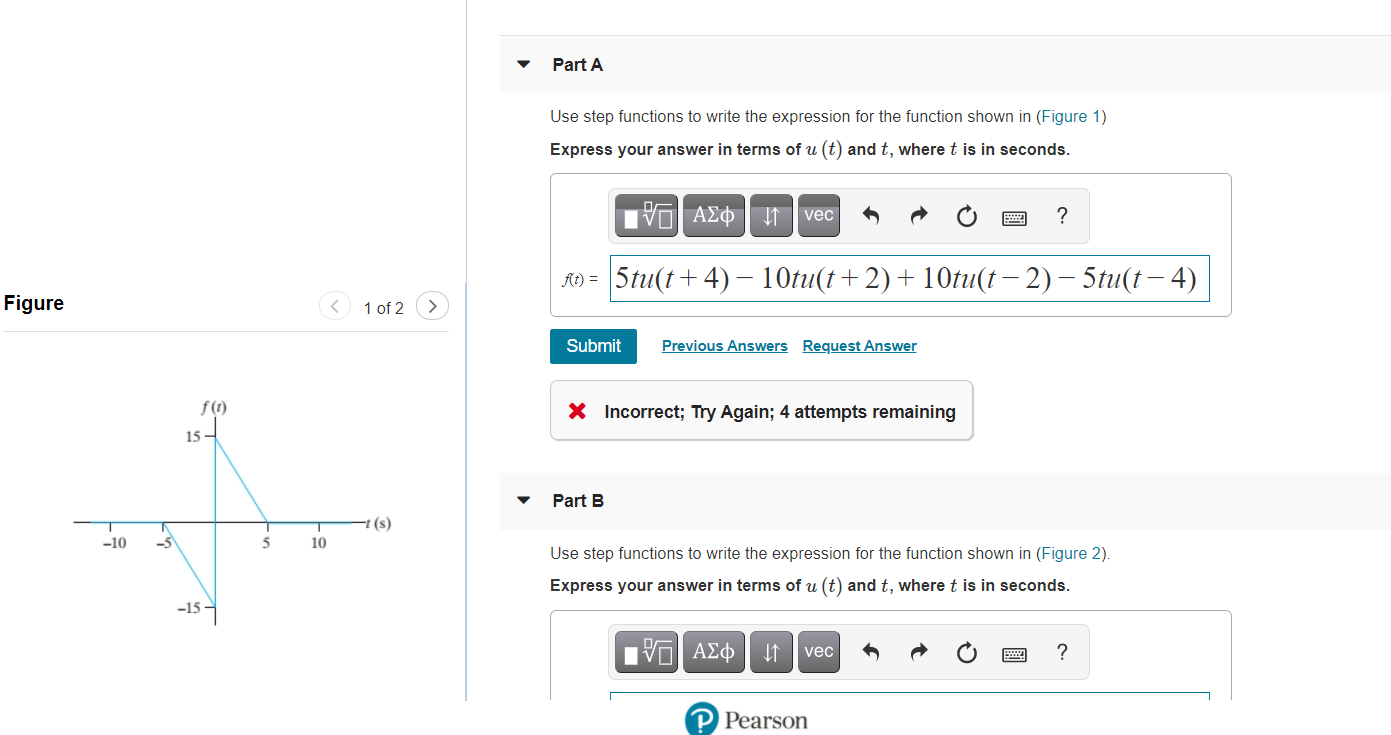This screenshot has height=735, width=1391.
Task: Open keyboard shortcuts in Part B toolbar
Action: coord(1013,653)
